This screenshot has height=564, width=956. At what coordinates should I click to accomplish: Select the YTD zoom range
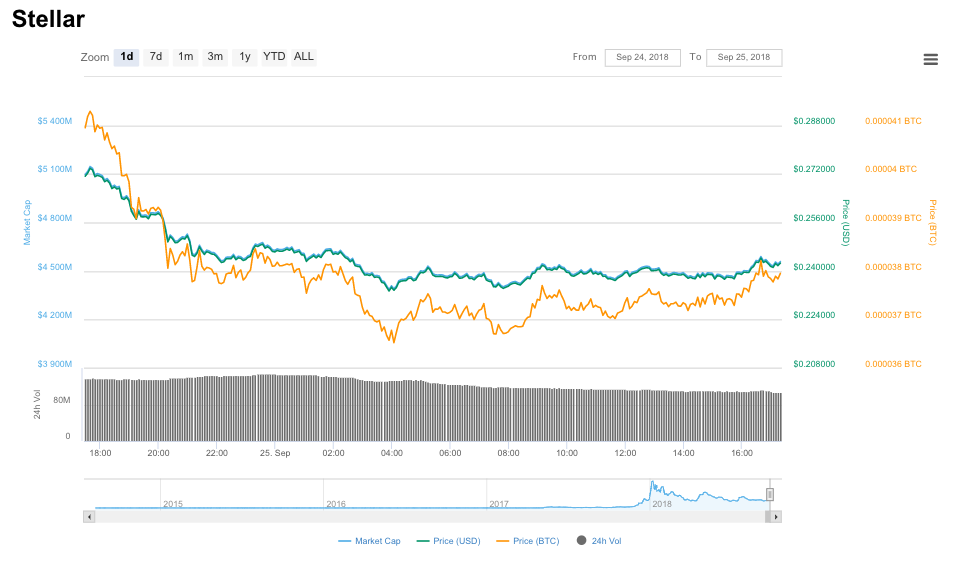(x=274, y=57)
